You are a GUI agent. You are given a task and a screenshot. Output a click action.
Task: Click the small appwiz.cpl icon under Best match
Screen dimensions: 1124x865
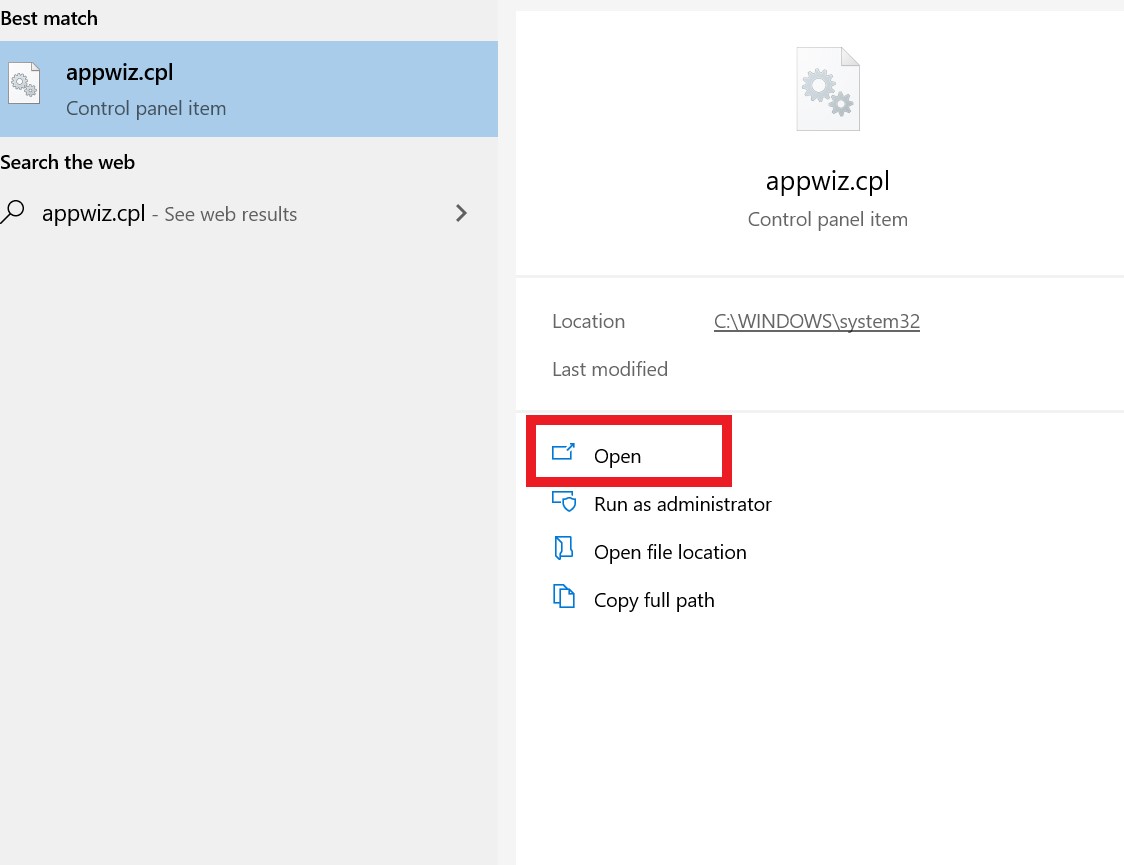click(x=24, y=83)
